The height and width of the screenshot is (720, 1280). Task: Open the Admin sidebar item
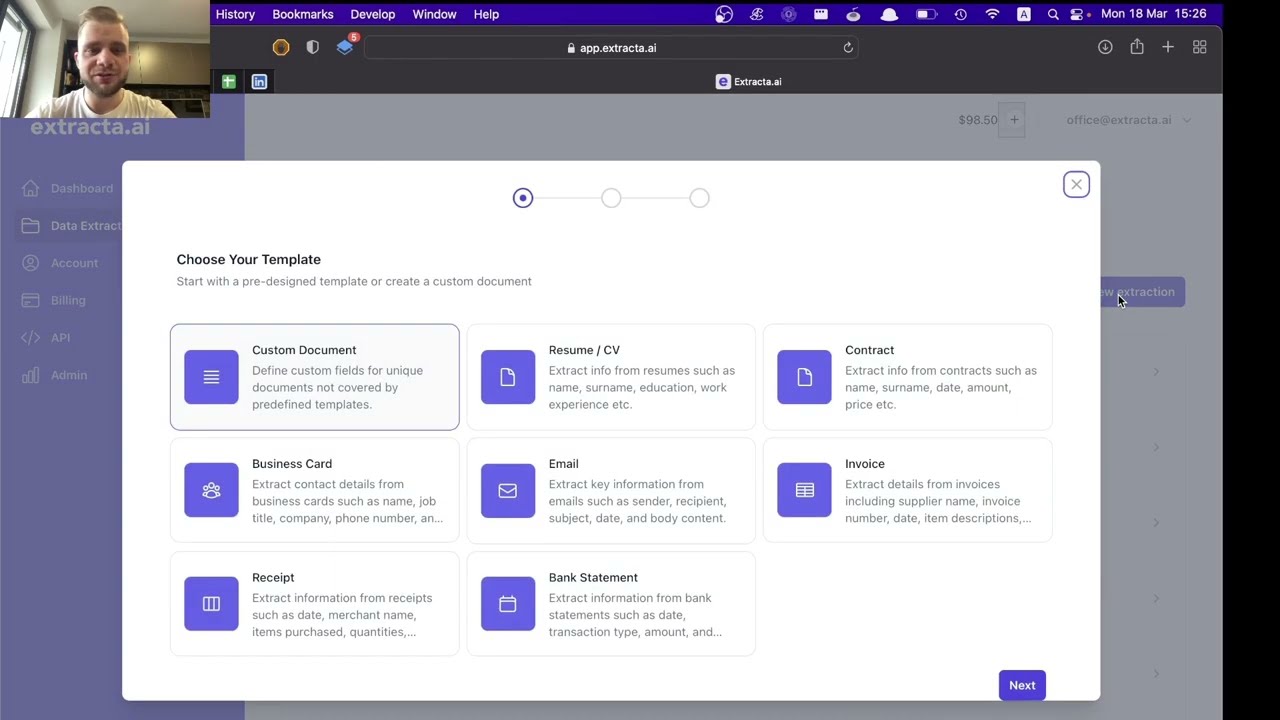tap(69, 375)
